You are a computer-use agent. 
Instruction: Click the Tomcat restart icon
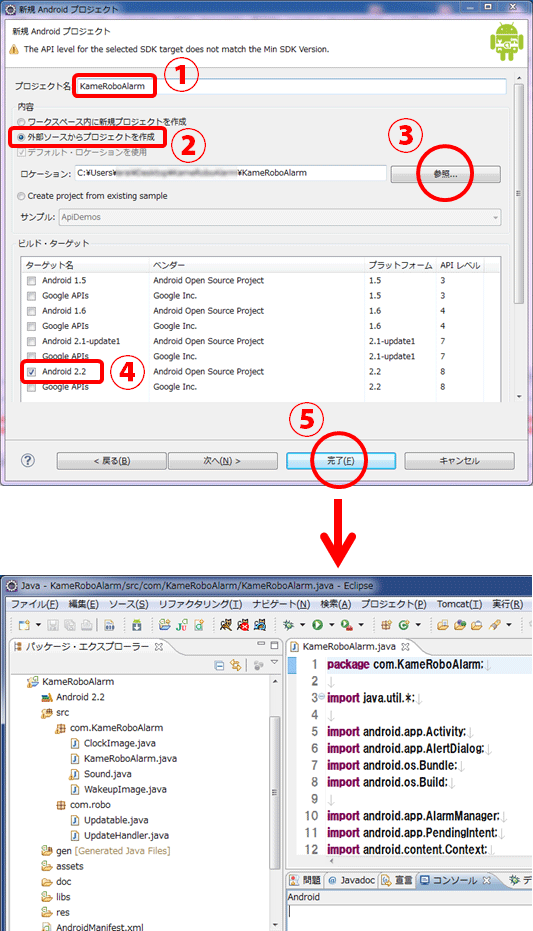[x=260, y=625]
